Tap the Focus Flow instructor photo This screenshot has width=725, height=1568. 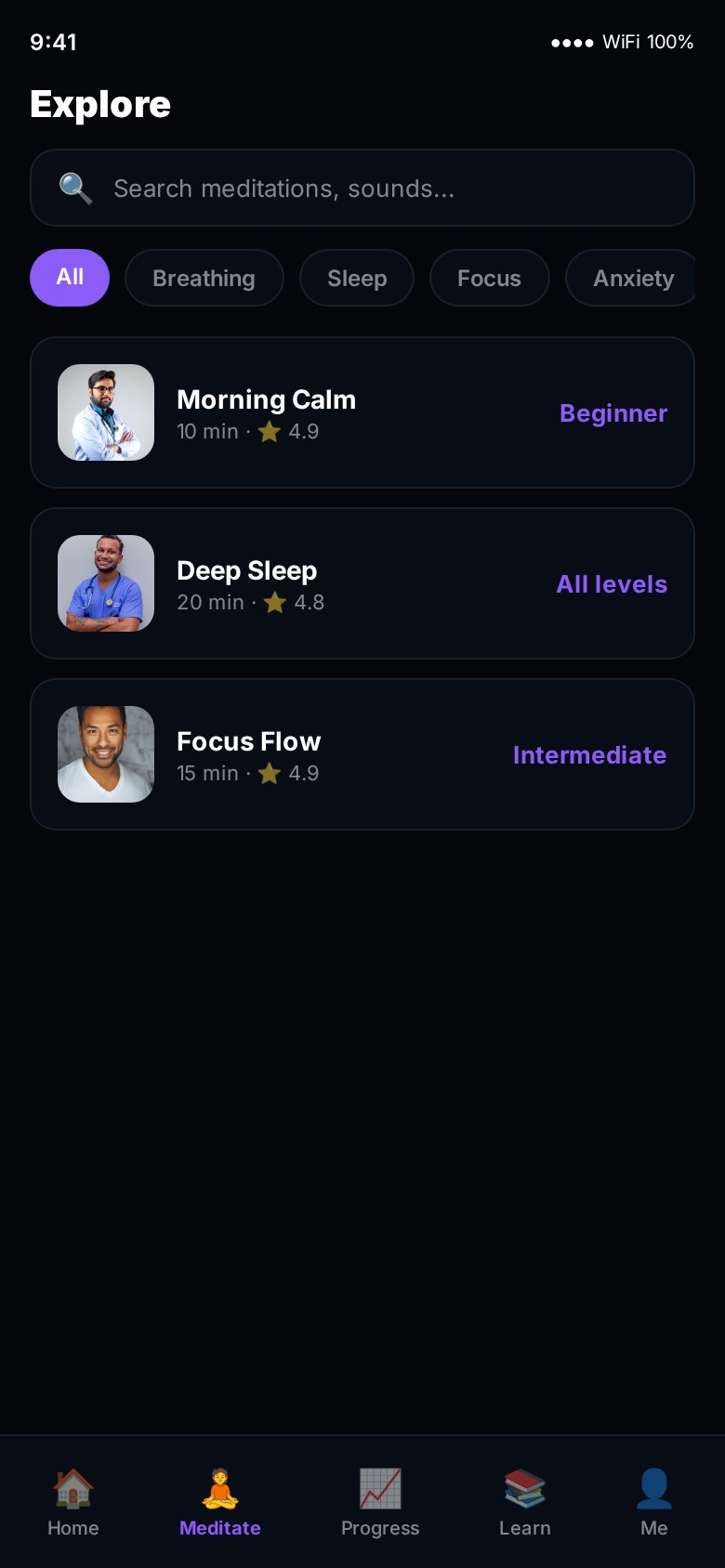(106, 754)
